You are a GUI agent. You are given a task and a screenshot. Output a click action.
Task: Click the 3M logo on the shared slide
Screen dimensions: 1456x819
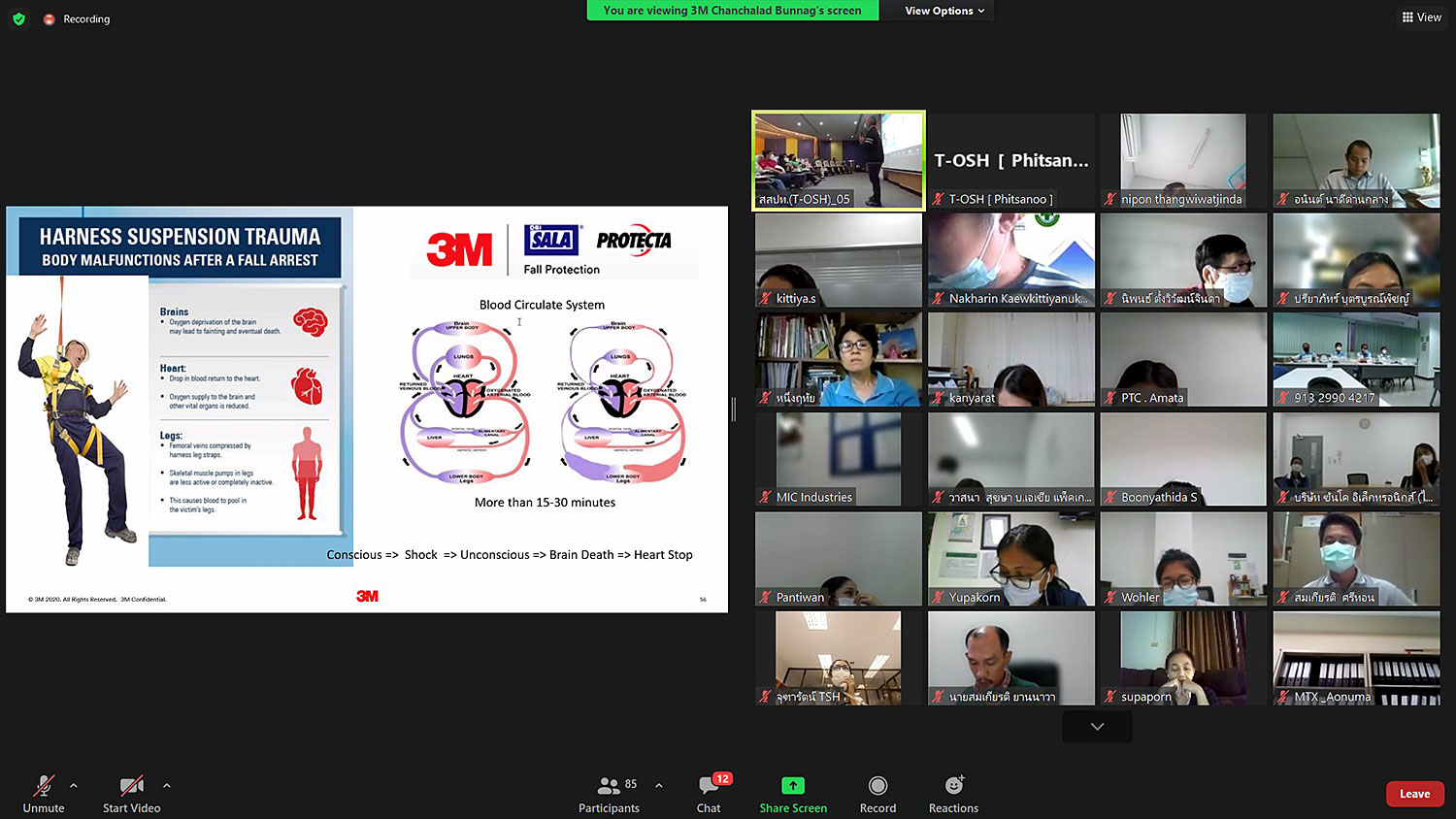tap(459, 249)
